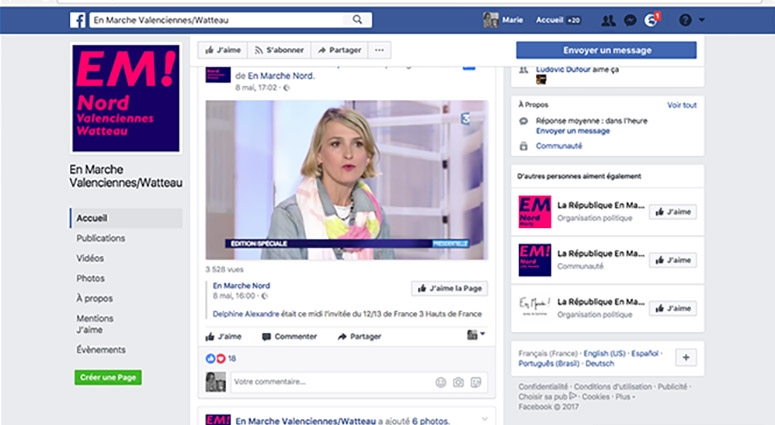
Task: Open the handwritten En Marche page thumbnail
Action: click(535, 307)
